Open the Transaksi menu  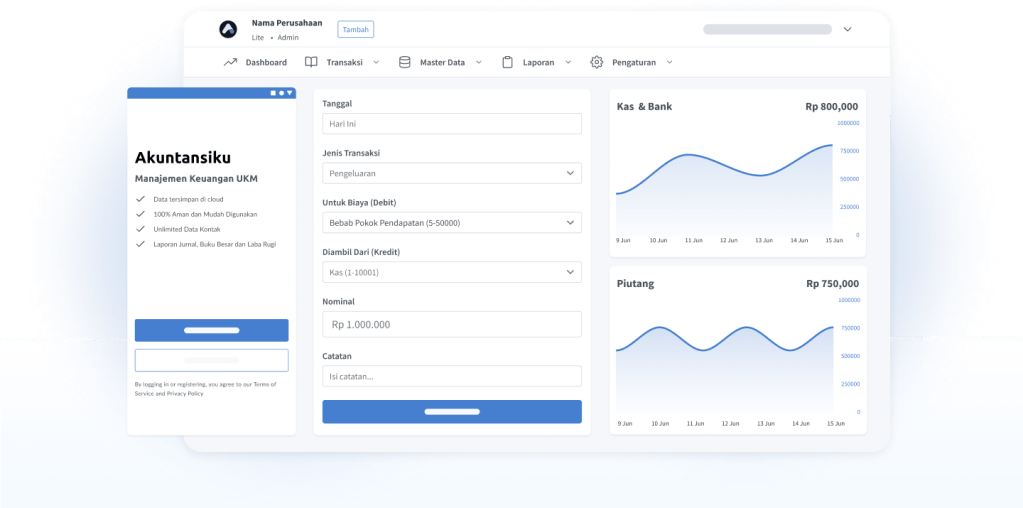click(344, 62)
